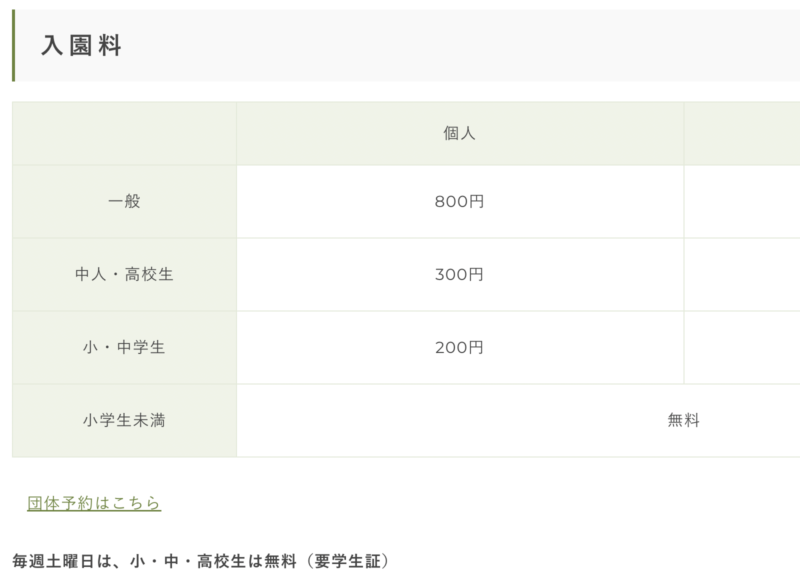
Task: Select the 小学生未満 row label
Action: [124, 420]
